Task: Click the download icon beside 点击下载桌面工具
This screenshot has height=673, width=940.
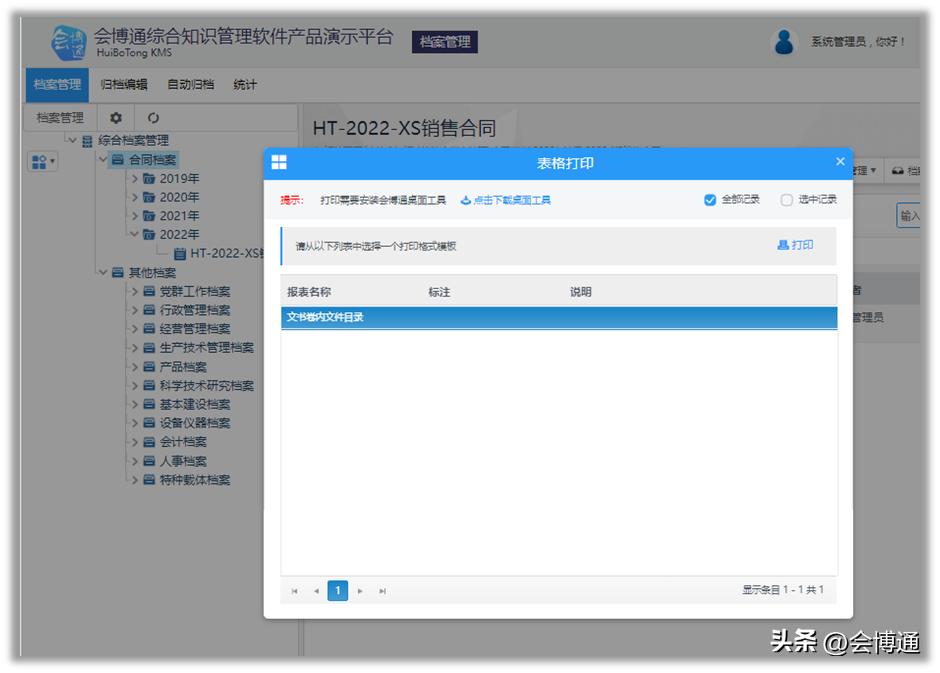Action: pos(463,199)
